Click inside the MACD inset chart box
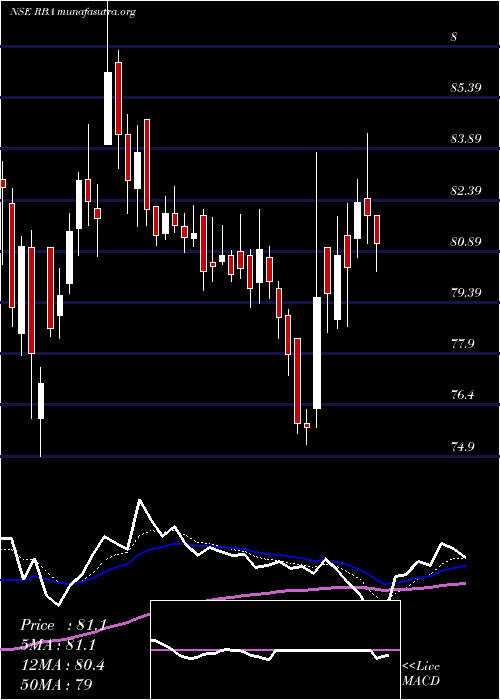The height and width of the screenshot is (700, 500). (275, 650)
